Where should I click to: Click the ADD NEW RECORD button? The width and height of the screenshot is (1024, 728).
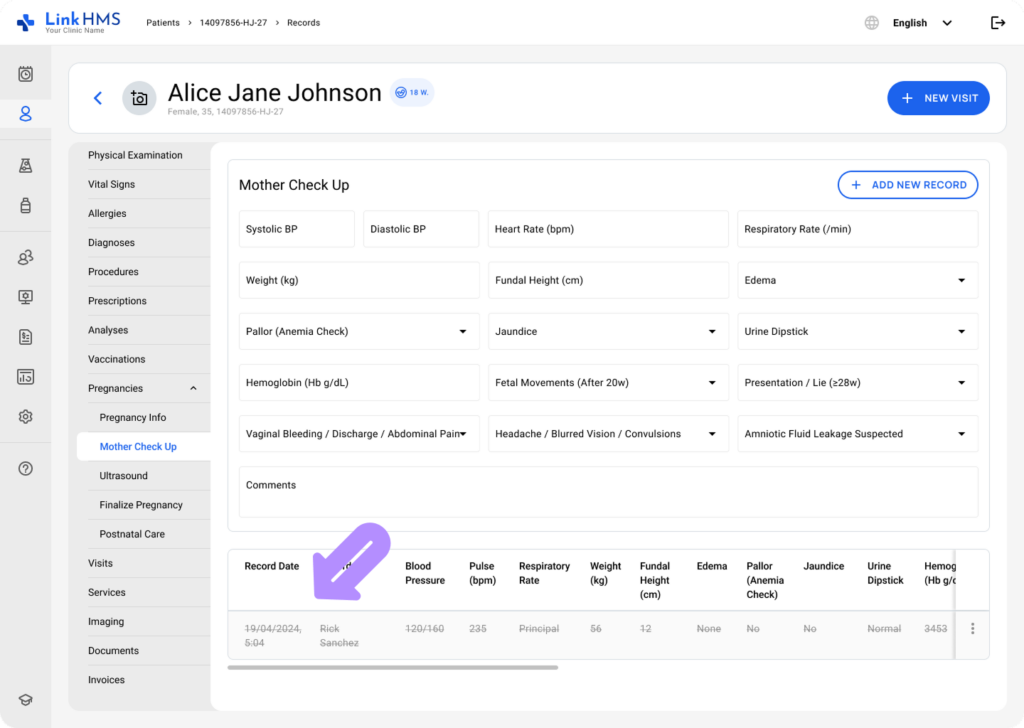tap(908, 185)
